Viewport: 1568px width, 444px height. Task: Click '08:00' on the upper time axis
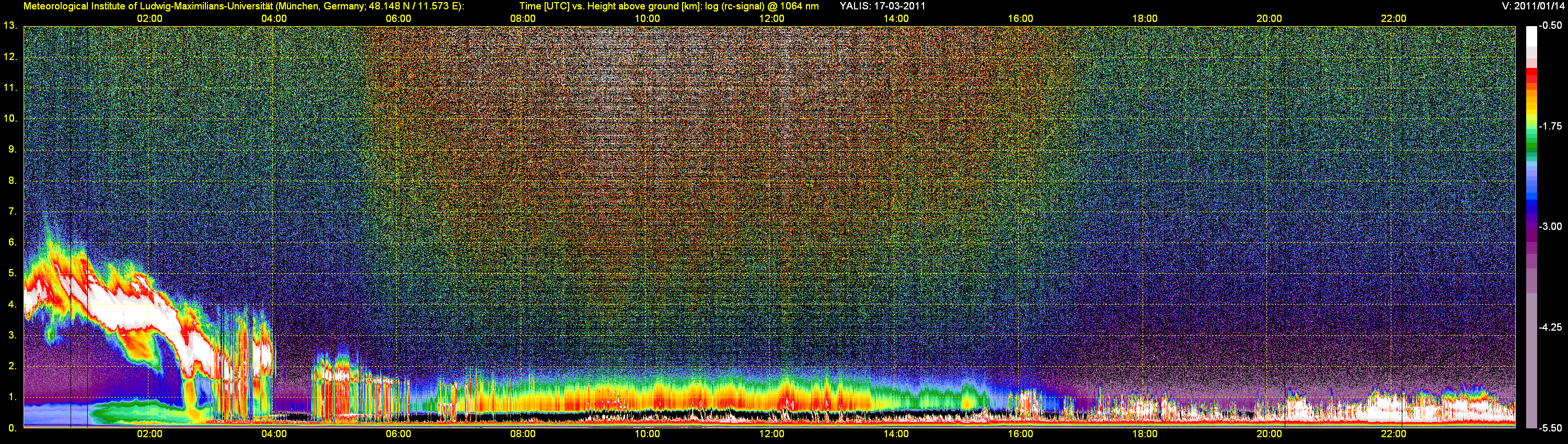click(x=523, y=18)
